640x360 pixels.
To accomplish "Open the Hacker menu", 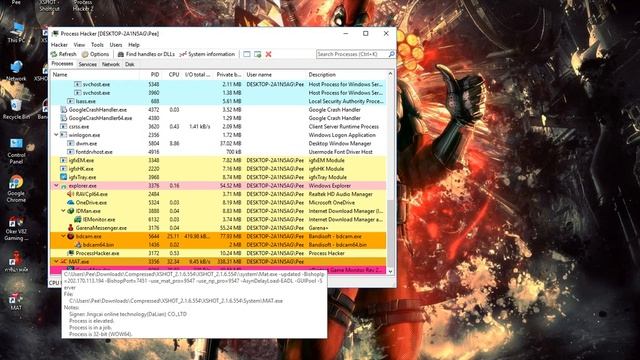I will [59, 44].
